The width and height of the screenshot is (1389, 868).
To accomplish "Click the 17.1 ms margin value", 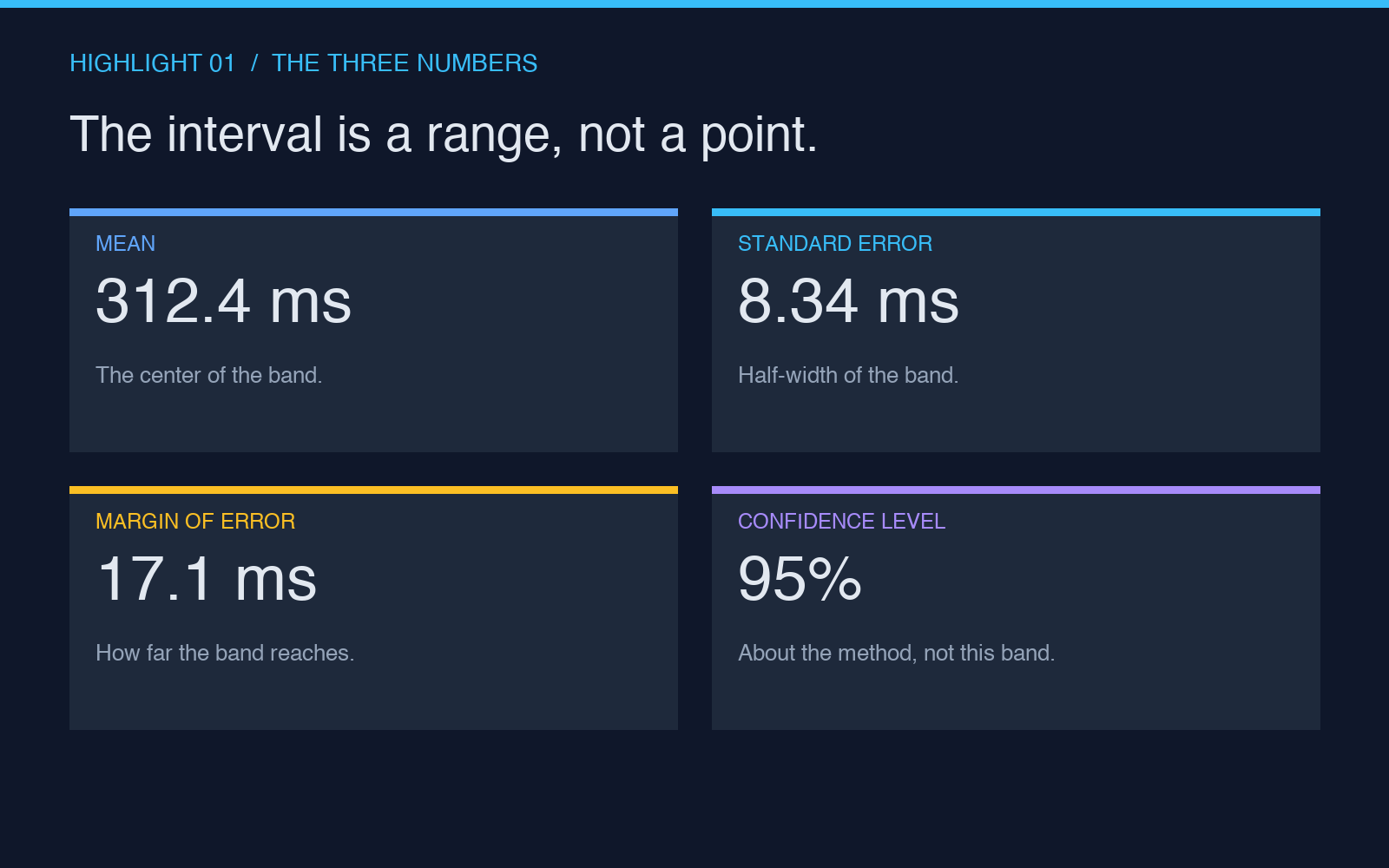I will pyautogui.click(x=207, y=579).
